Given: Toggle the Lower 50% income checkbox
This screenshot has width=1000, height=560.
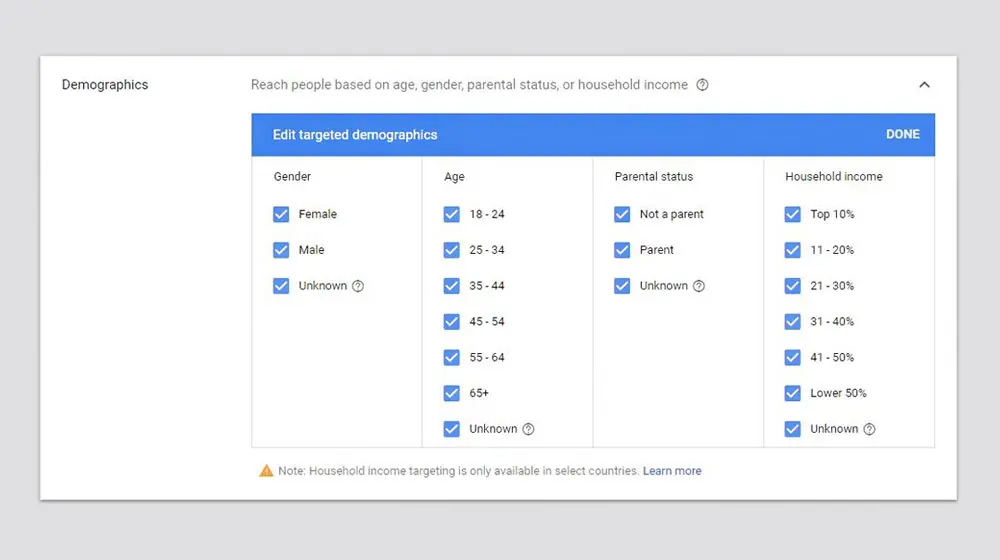Looking at the screenshot, I should tap(793, 393).
